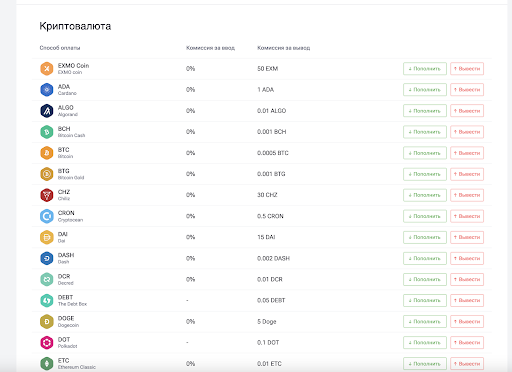The height and width of the screenshot is (372, 512).
Task: Select the Dash blue coin icon
Action: [x=47, y=258]
